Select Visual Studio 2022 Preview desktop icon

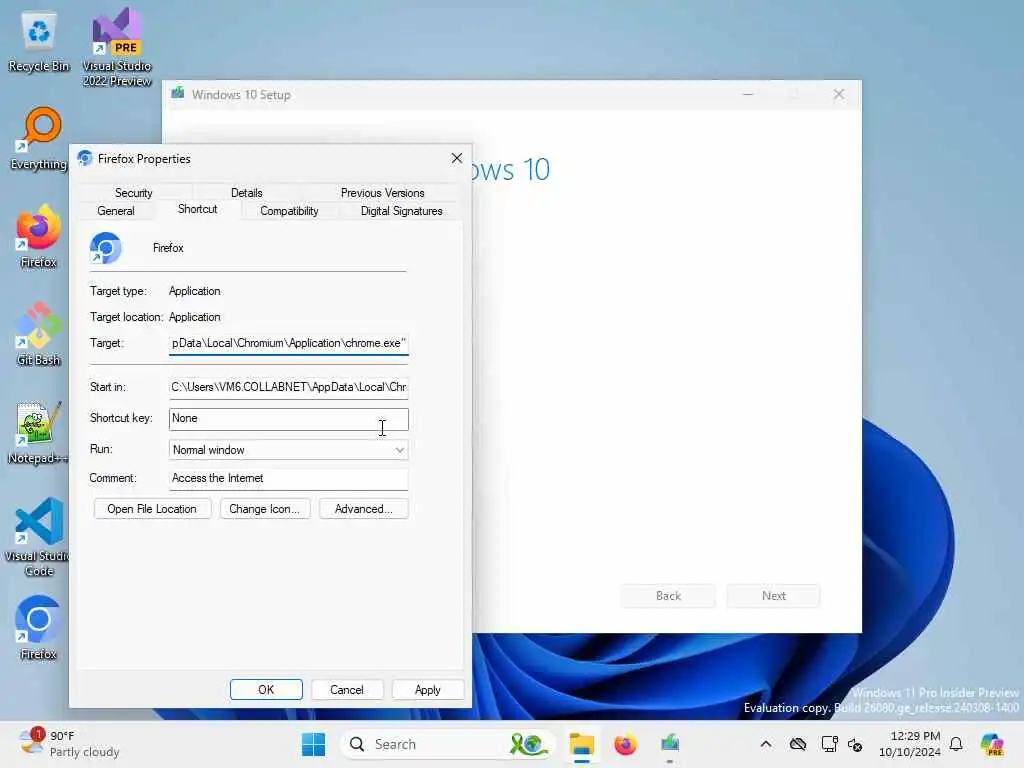pyautogui.click(x=116, y=47)
